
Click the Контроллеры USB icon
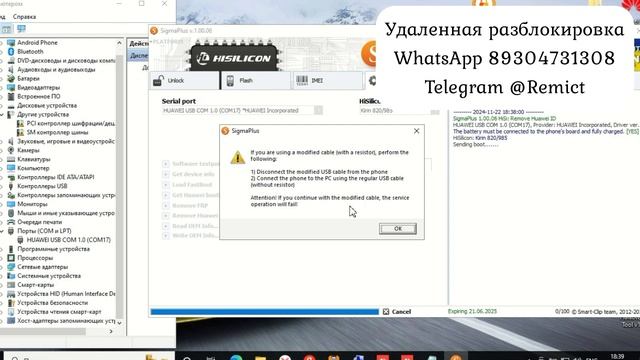tap(11, 186)
